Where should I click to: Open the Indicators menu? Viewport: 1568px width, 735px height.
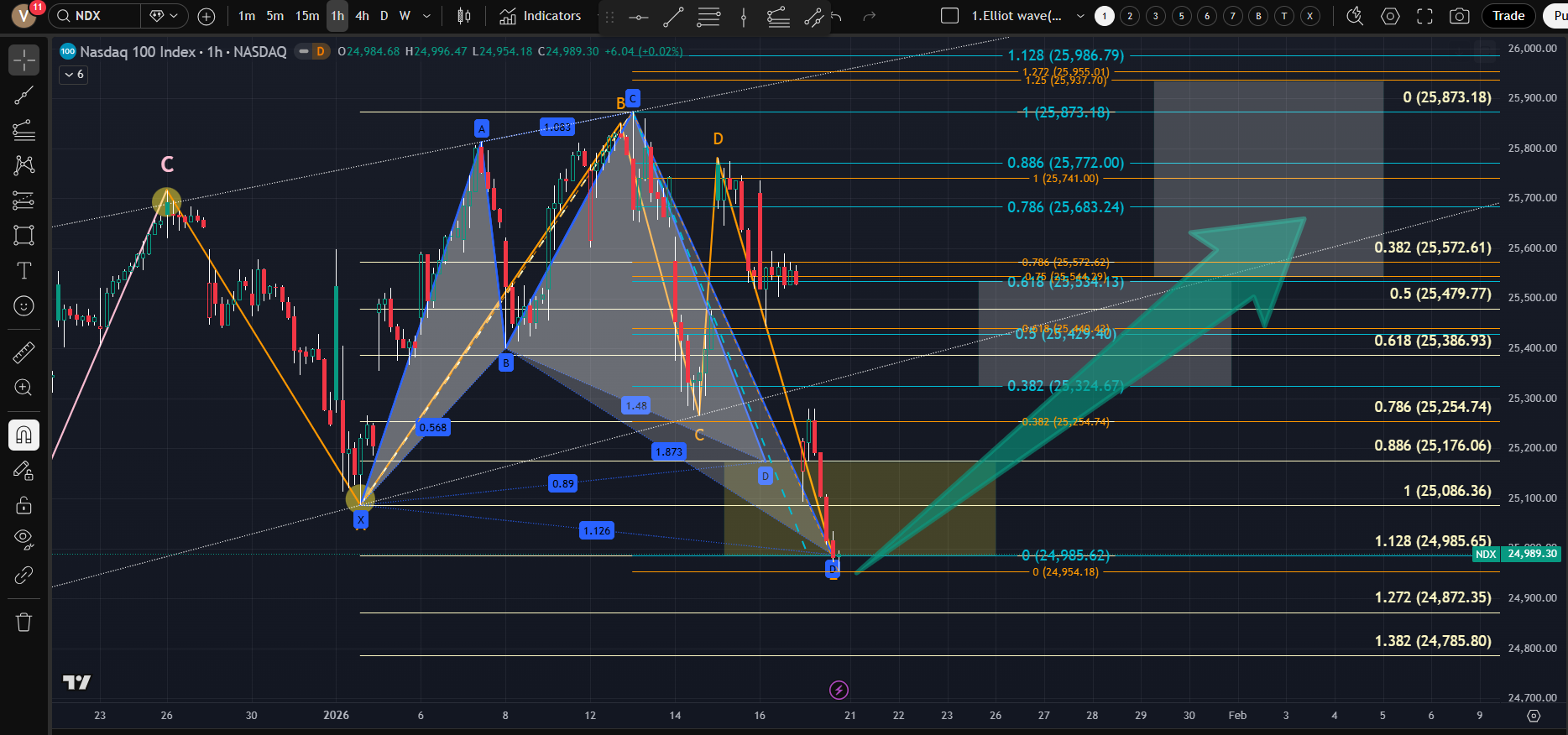tap(540, 16)
